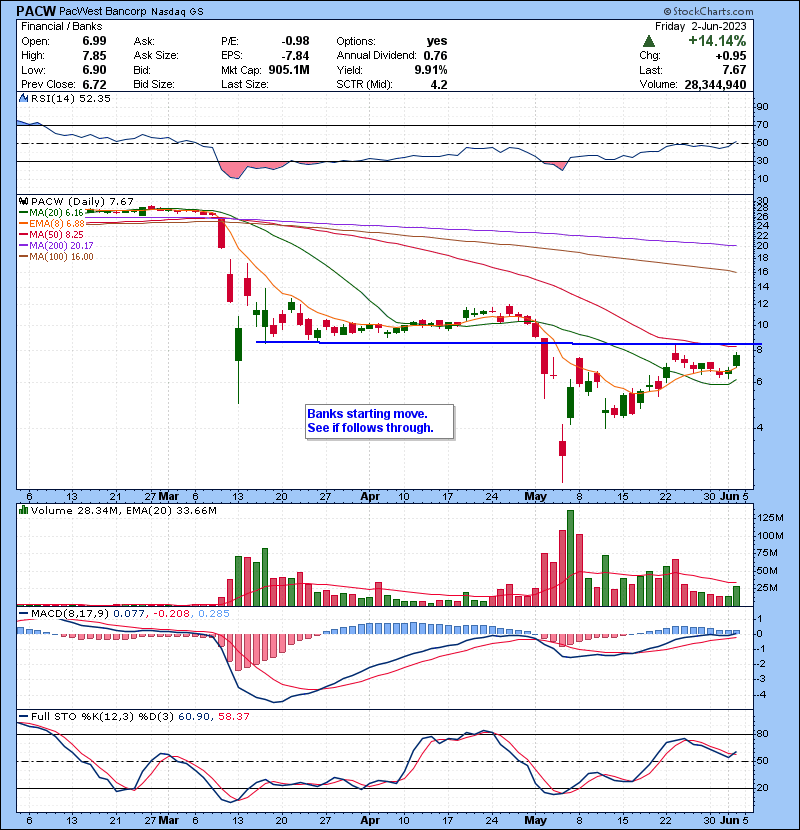Click the RSI value 52.35

[94, 98]
